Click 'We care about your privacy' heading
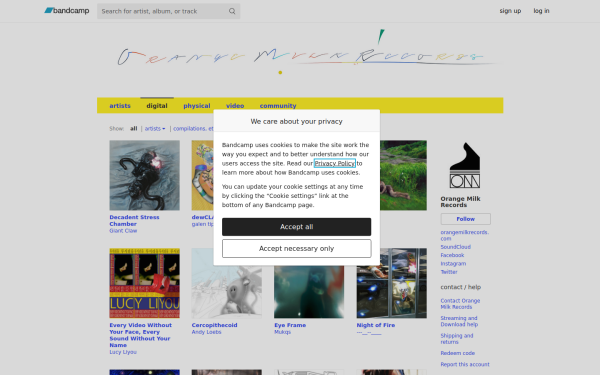The image size is (600, 375). (297, 121)
